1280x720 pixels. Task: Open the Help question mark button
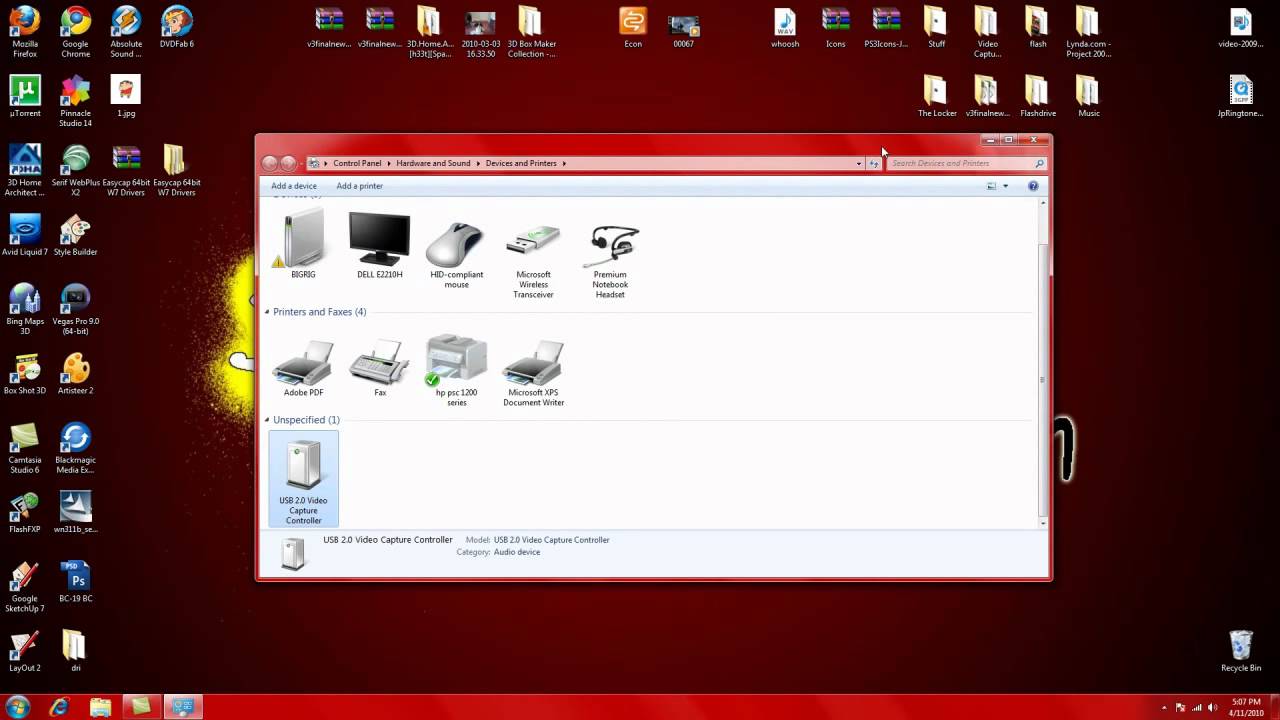[x=1033, y=186]
